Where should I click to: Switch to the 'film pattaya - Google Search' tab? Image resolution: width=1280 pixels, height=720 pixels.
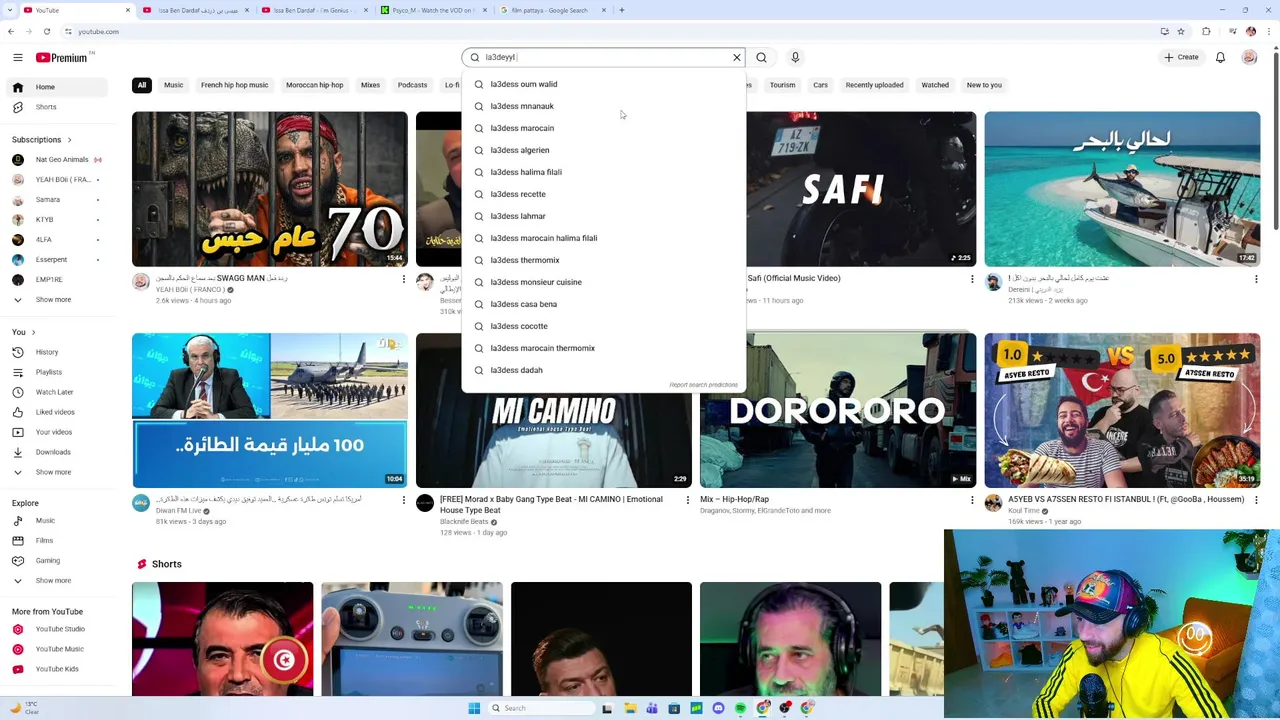coord(550,10)
